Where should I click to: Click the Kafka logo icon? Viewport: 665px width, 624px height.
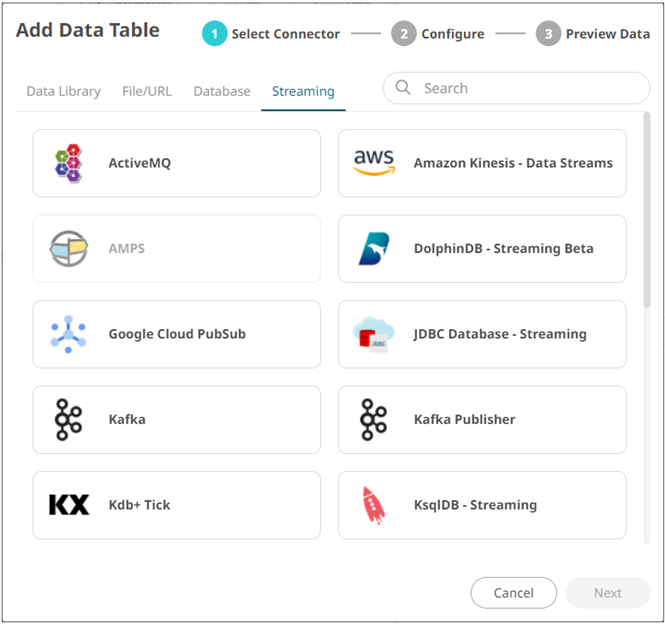coord(69,419)
